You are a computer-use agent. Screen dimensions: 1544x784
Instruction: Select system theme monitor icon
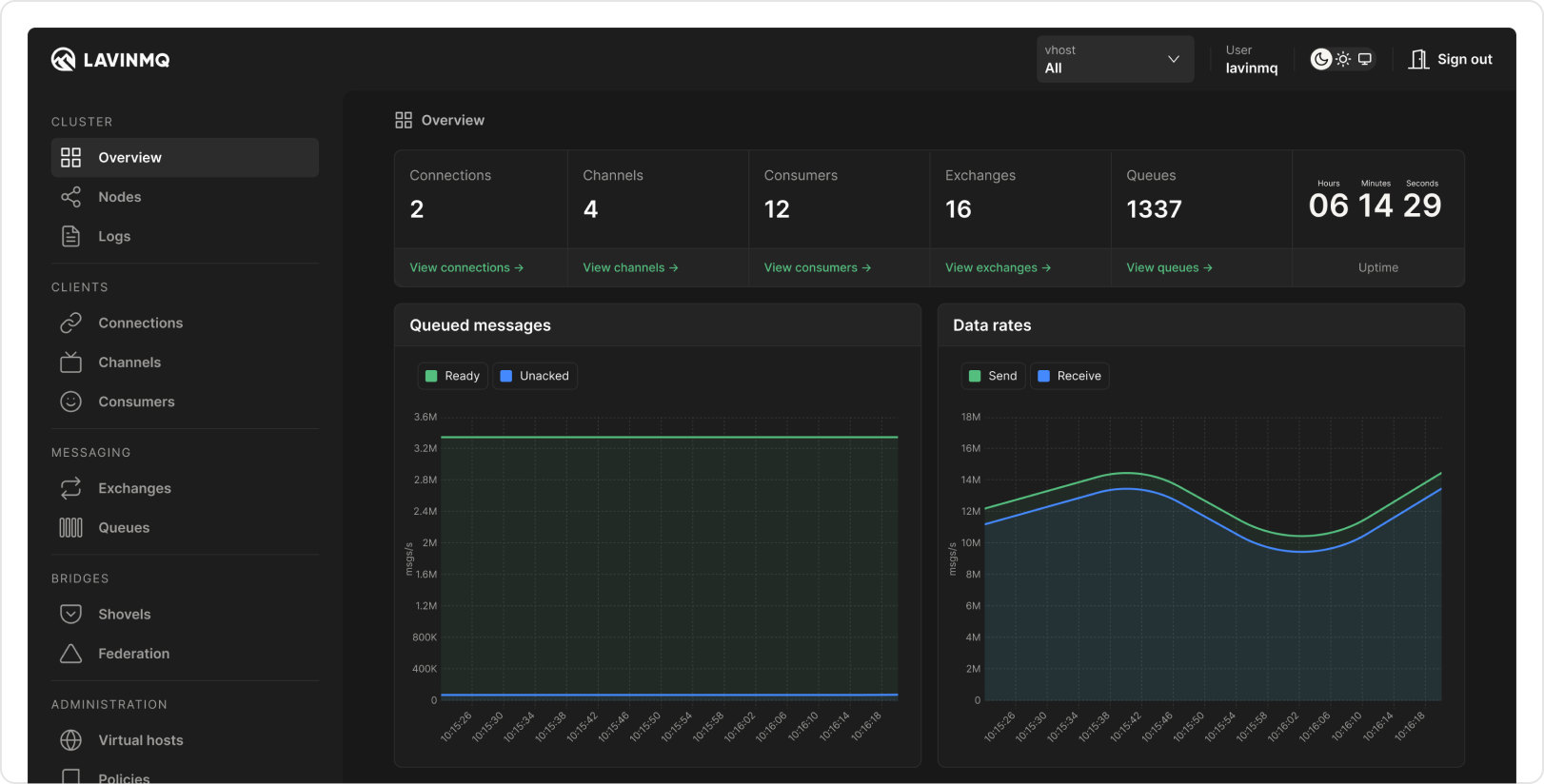point(1365,59)
